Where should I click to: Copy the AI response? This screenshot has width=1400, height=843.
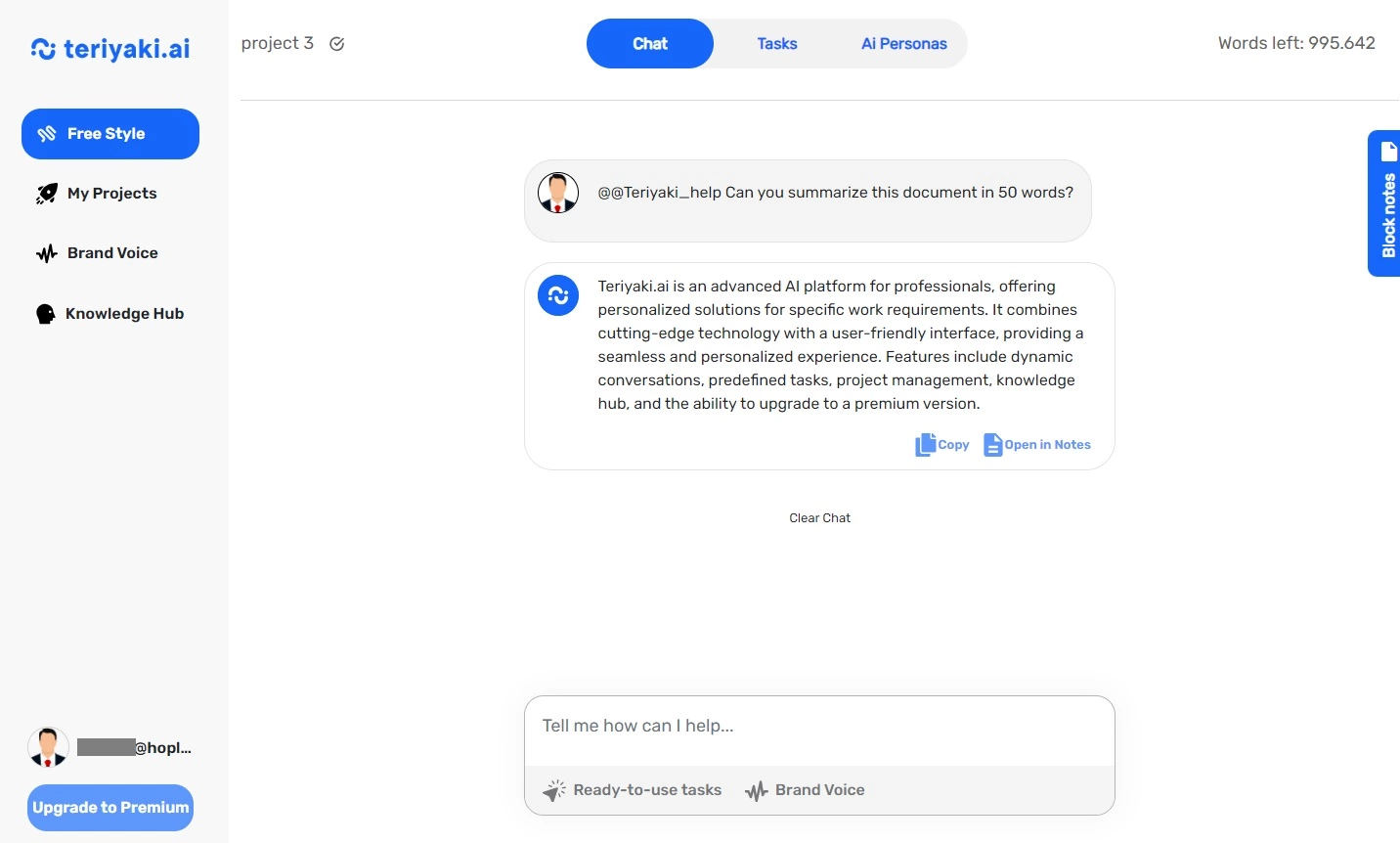click(942, 445)
